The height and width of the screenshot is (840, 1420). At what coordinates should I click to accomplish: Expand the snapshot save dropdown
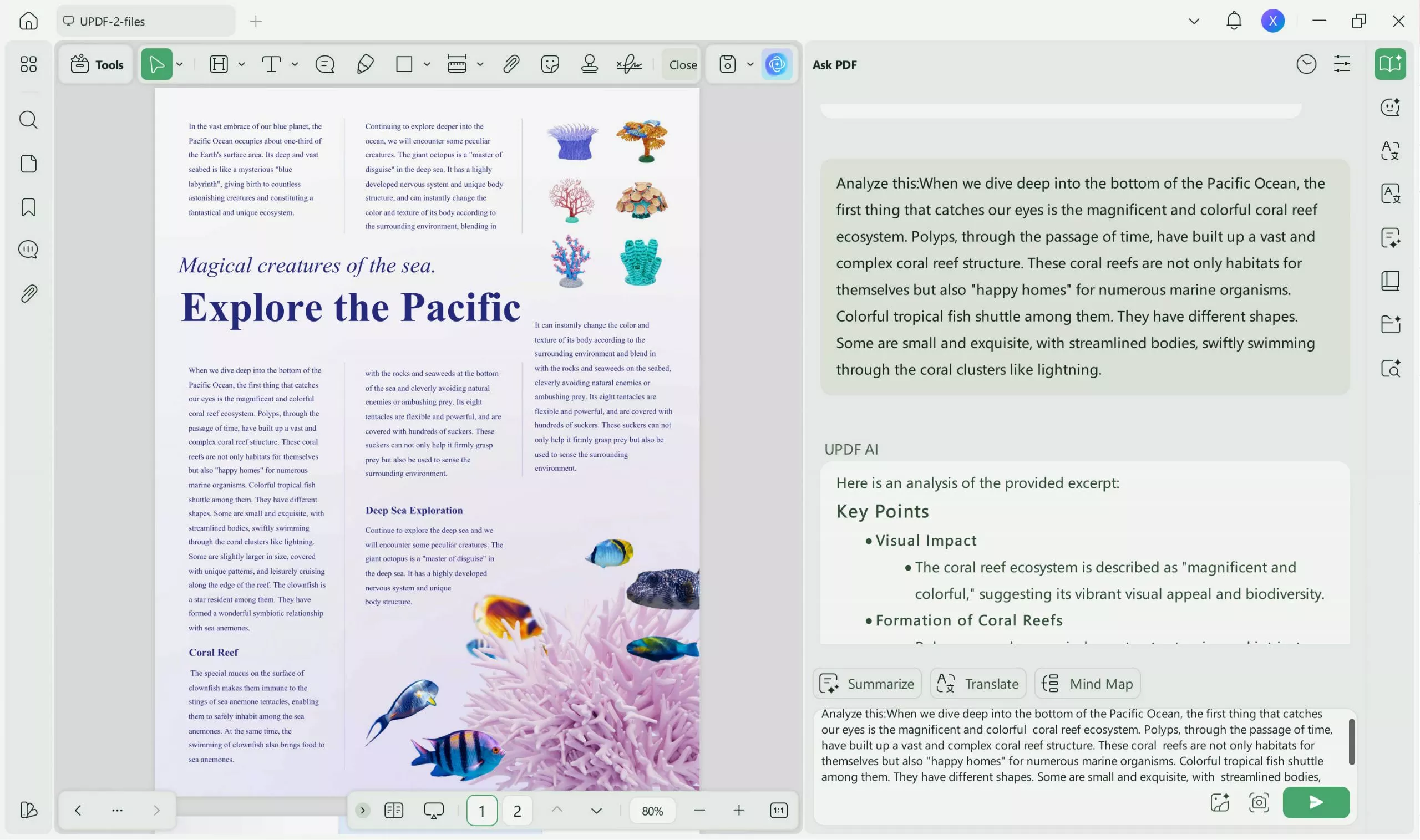750,64
